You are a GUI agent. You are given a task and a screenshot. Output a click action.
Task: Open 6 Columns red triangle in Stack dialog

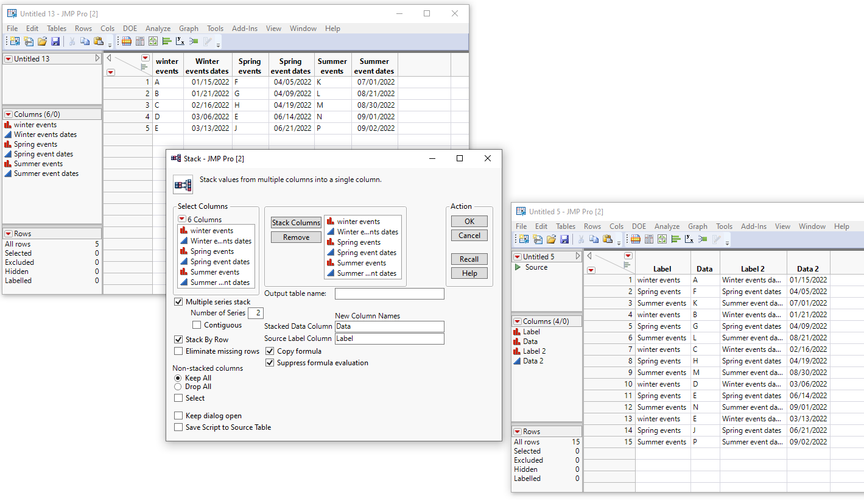click(182, 219)
